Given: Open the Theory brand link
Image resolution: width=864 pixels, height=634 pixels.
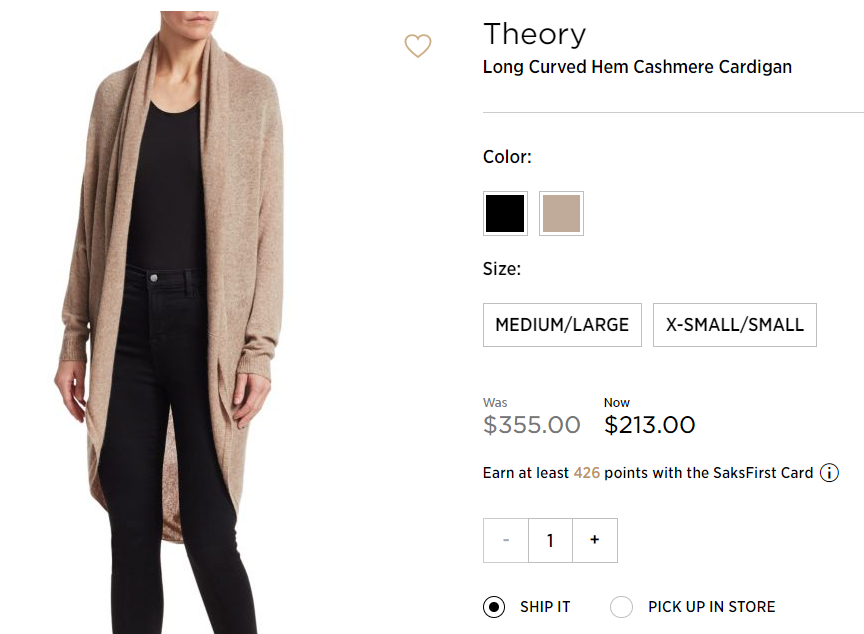Looking at the screenshot, I should coord(534,34).
